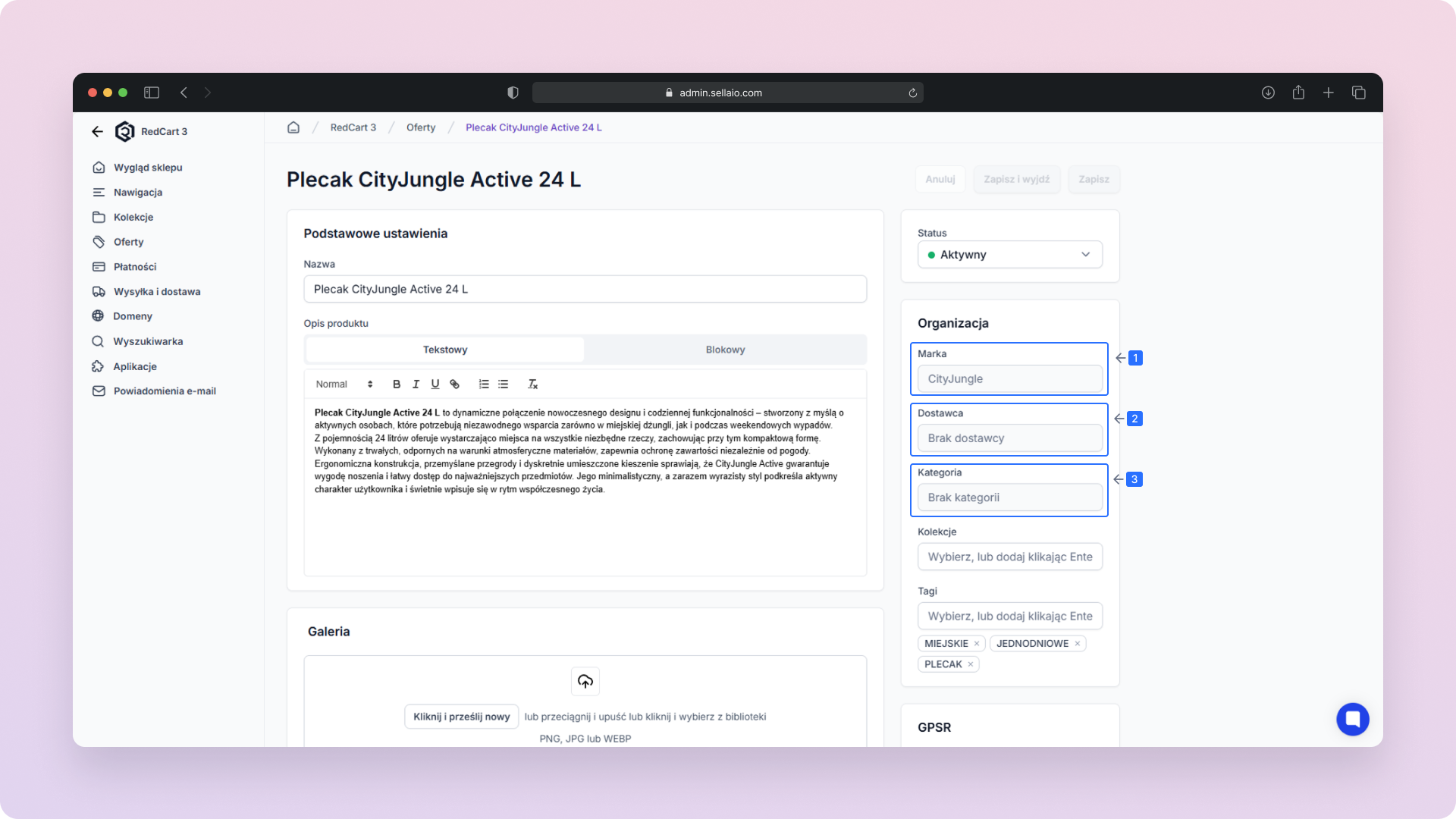This screenshot has width=1456, height=819.
Task: Remove the JEDNODNIOWE tag
Action: coord(1077,644)
